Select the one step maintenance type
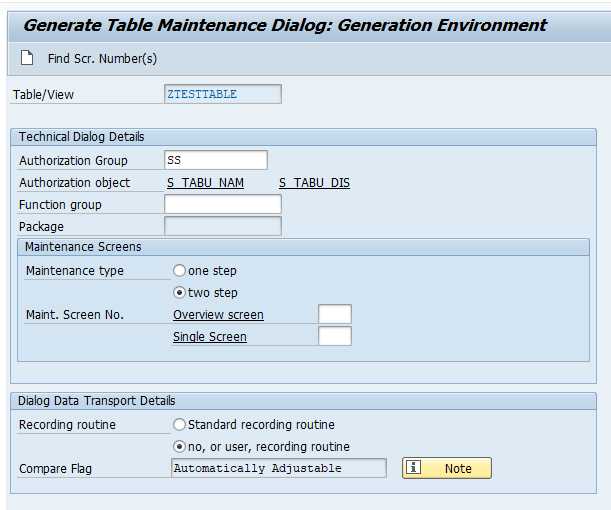The height and width of the screenshot is (510, 611). pos(179,270)
